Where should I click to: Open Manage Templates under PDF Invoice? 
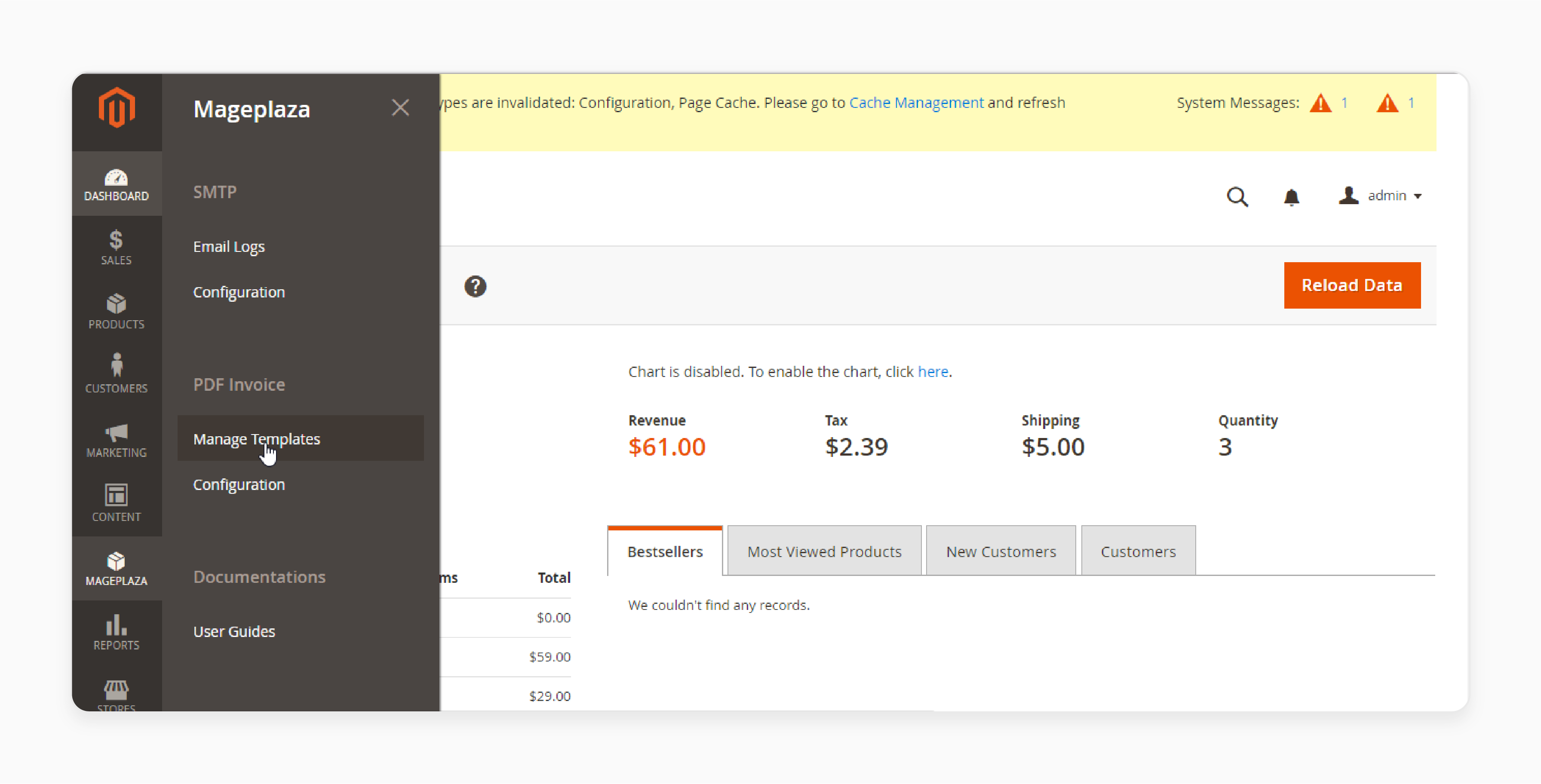coord(257,438)
